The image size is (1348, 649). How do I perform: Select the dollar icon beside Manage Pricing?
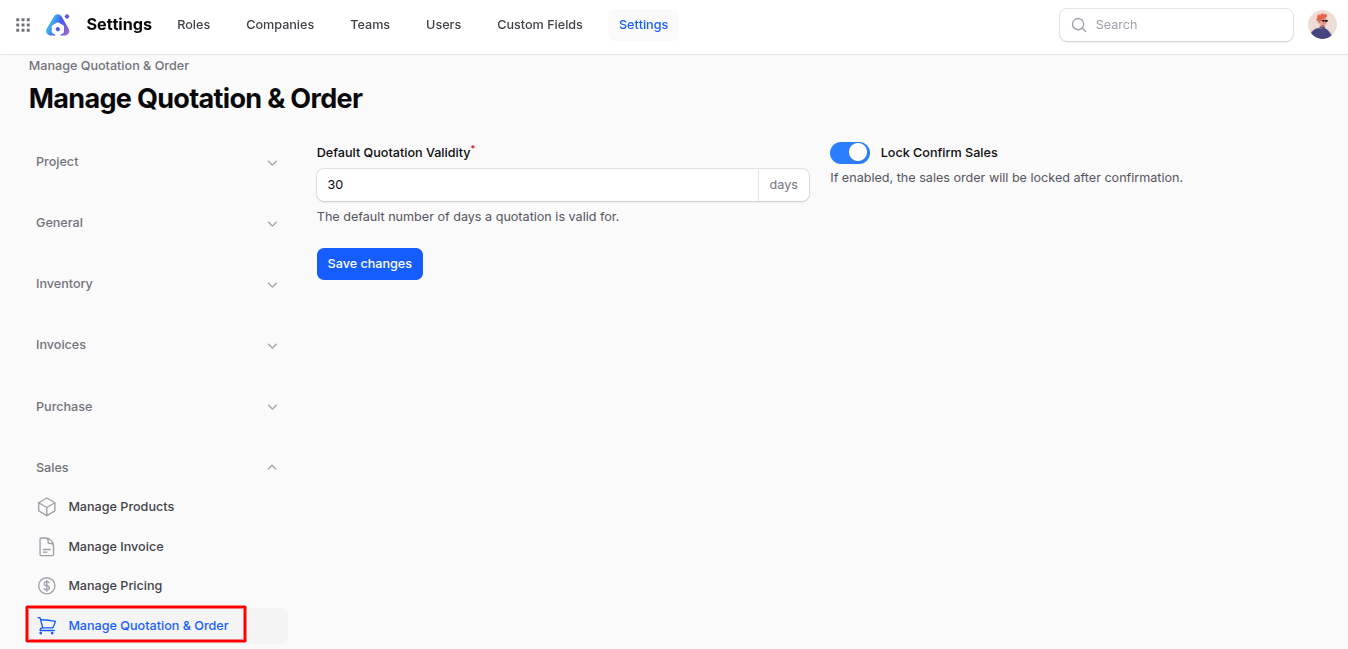pos(46,585)
